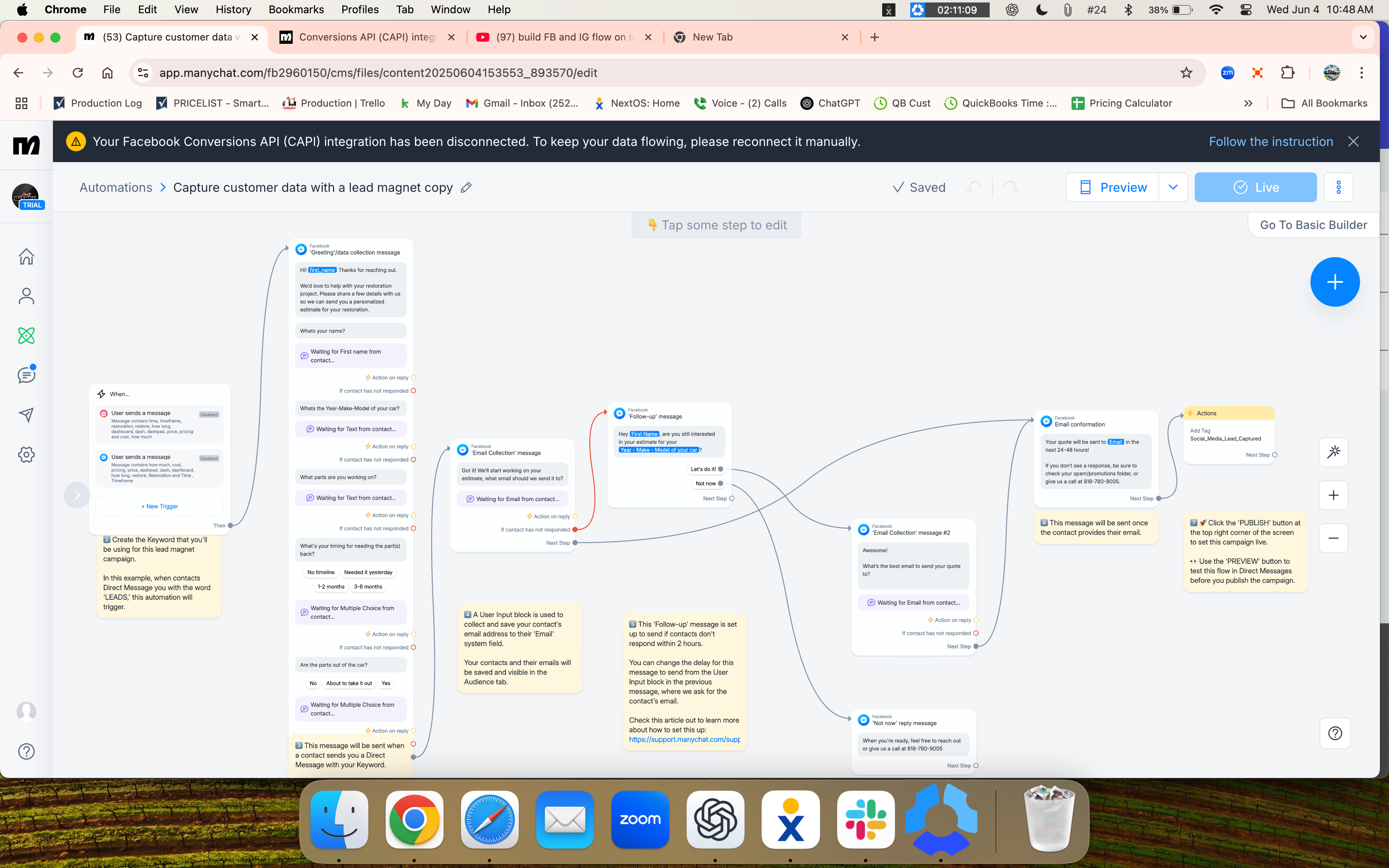Click the address bar URL

point(378,72)
